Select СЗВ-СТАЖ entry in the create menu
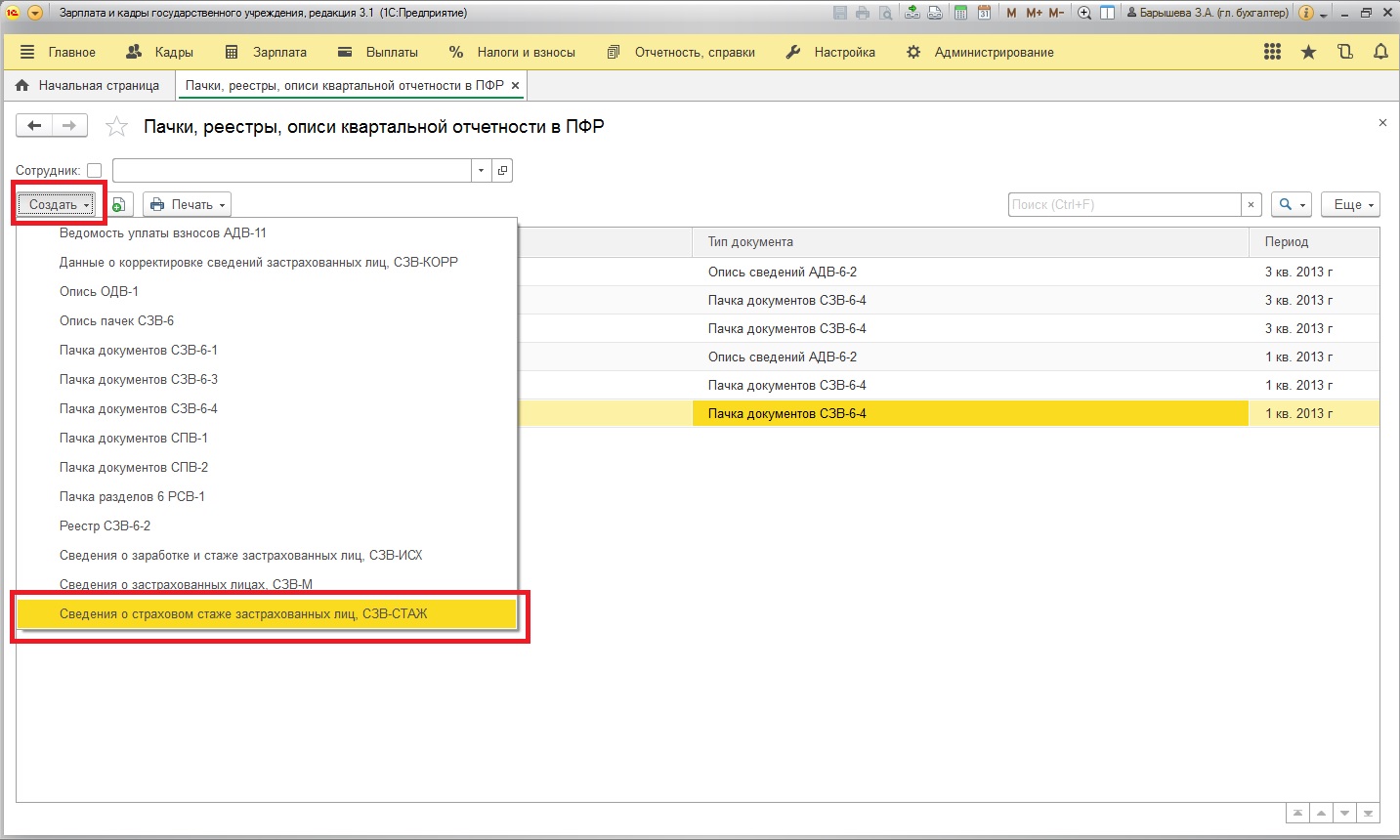 243,613
